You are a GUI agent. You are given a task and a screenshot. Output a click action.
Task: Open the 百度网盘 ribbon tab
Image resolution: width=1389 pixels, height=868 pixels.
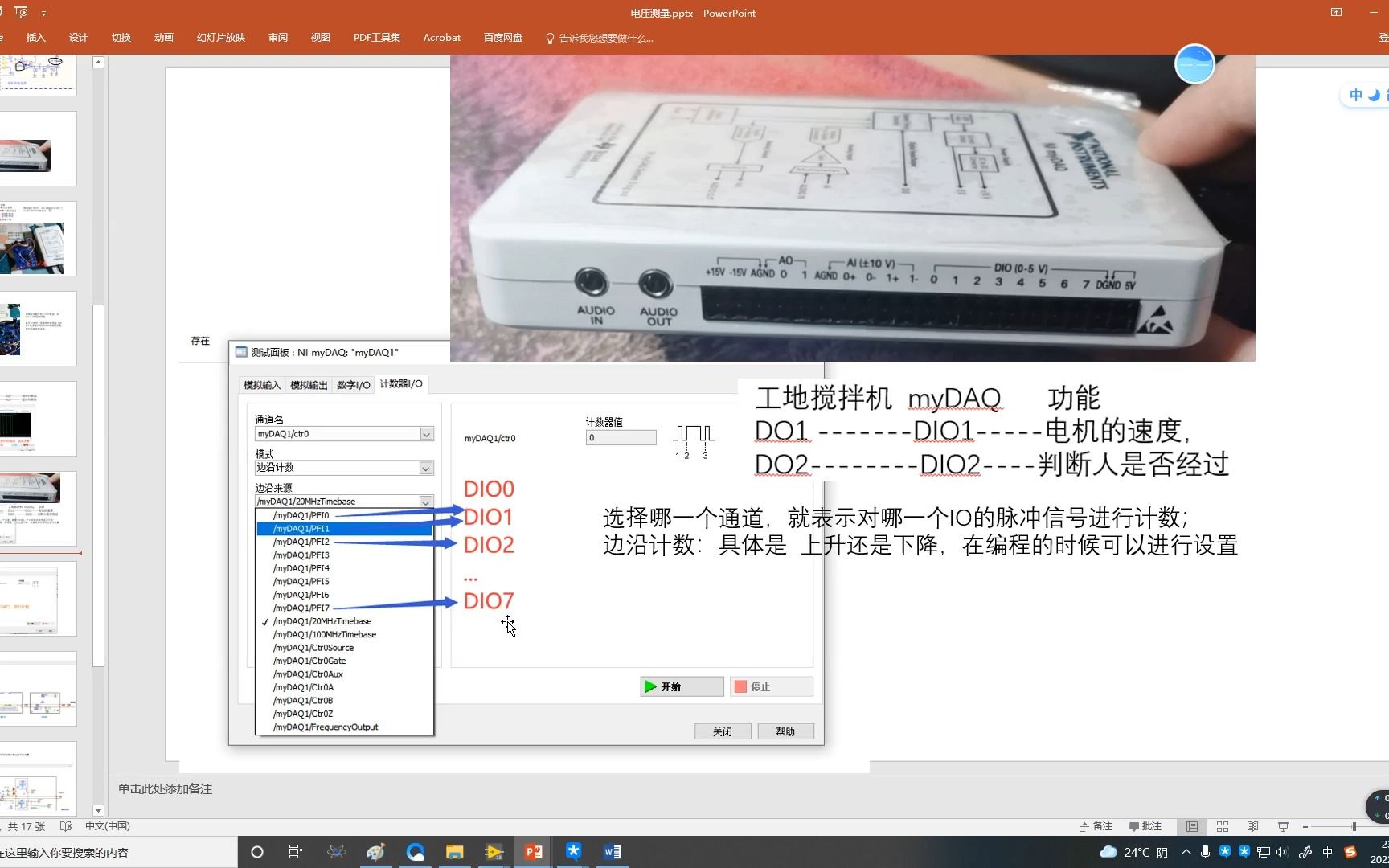(503, 38)
